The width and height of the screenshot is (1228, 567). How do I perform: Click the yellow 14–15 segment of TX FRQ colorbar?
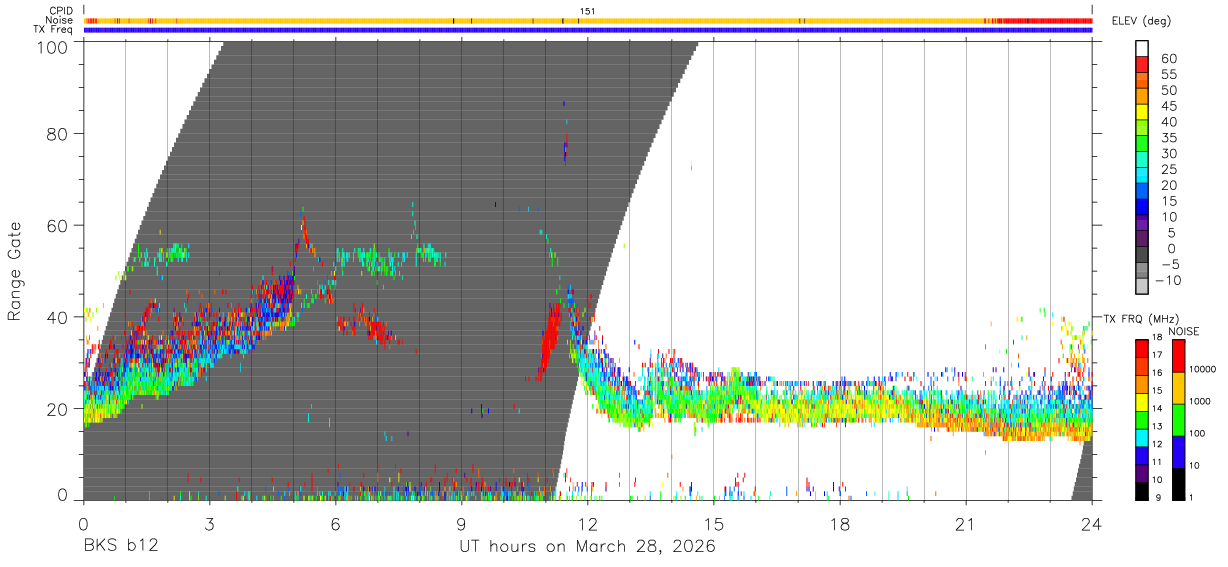click(1142, 402)
